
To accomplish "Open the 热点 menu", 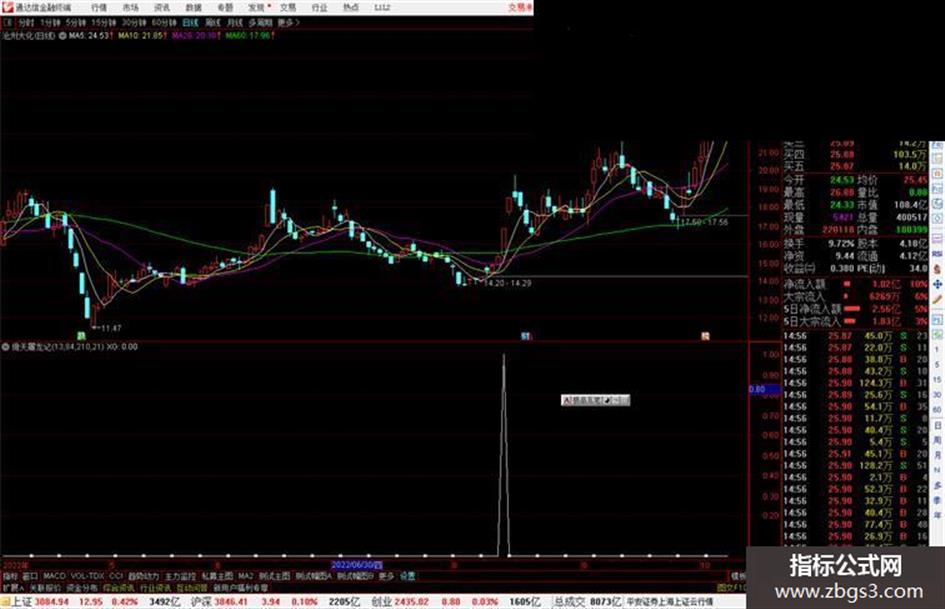I will tap(351, 7).
